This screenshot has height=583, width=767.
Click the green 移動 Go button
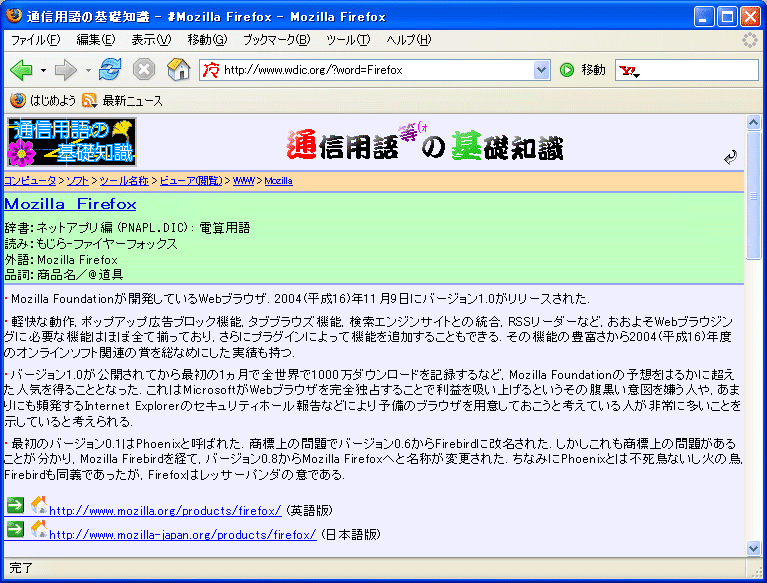582,70
